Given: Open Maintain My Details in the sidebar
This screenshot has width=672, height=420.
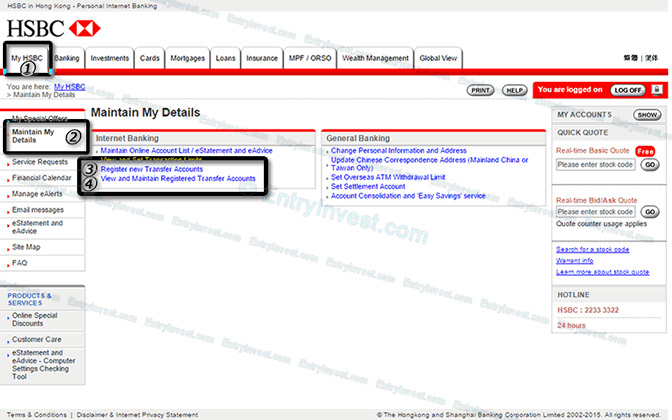Looking at the screenshot, I should point(33,136).
